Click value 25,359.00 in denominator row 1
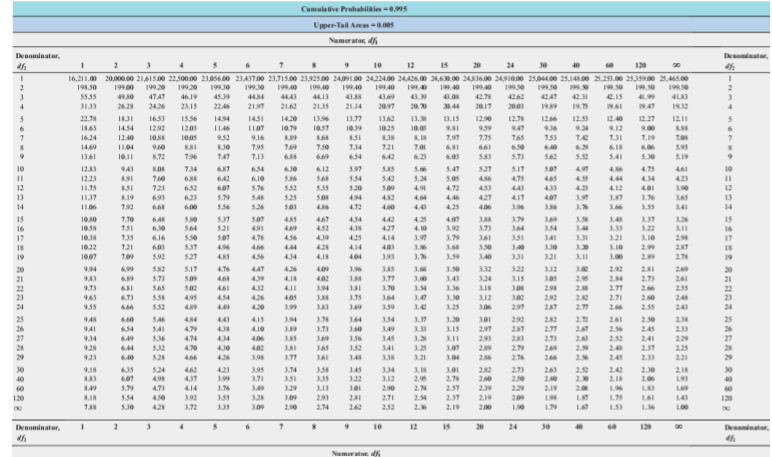 coord(641,78)
